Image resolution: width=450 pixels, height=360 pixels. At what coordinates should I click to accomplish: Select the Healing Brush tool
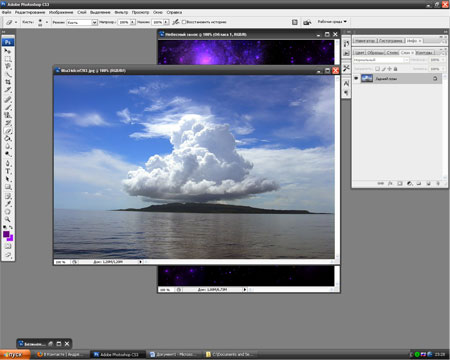pos(8,99)
